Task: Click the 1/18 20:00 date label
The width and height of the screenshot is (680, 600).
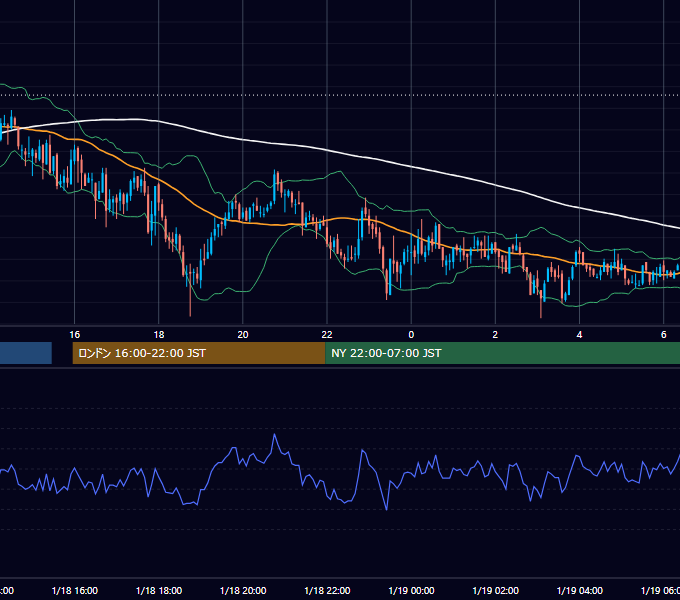Action: (x=243, y=590)
